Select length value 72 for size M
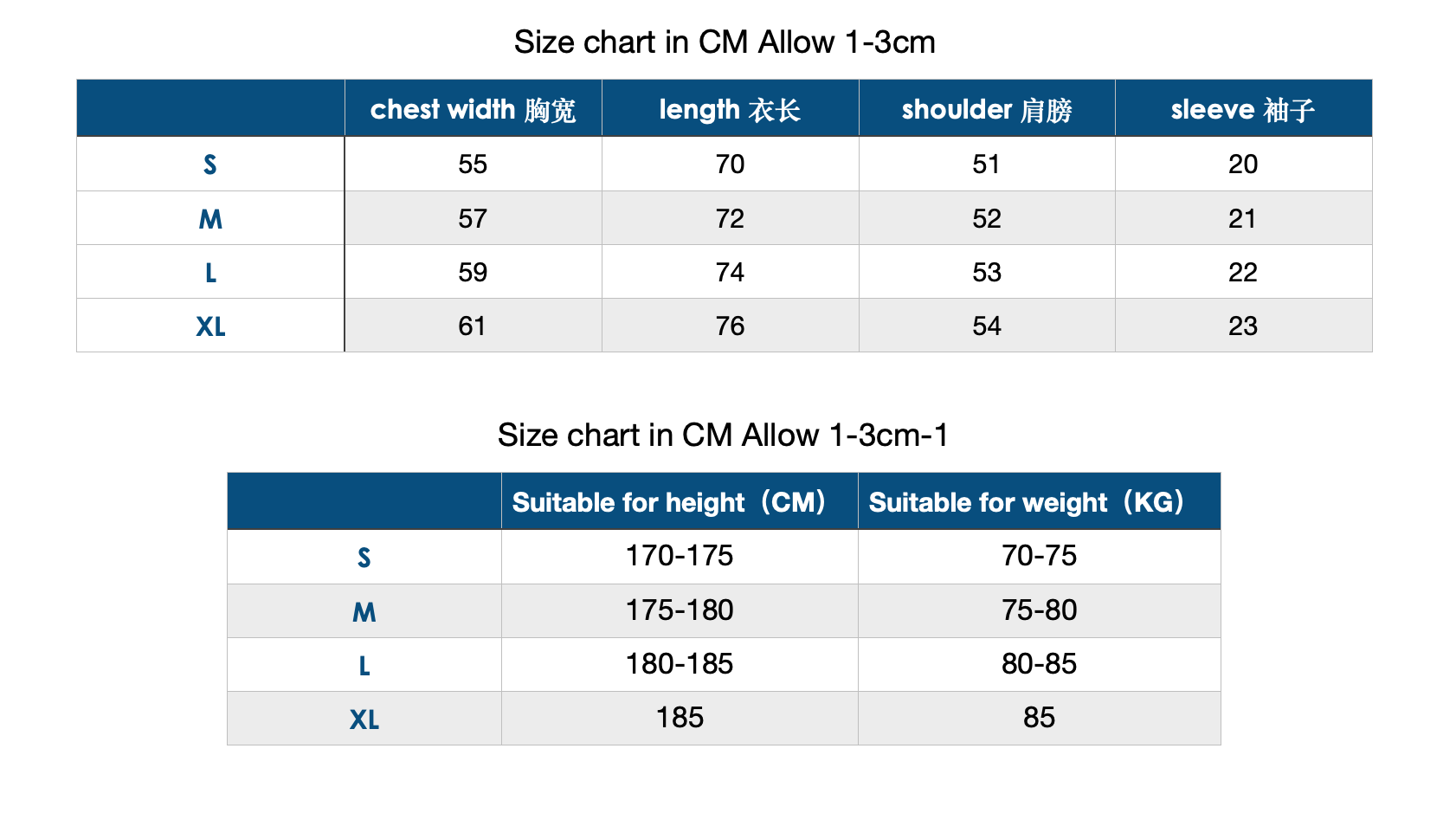Screen dimensions: 1456x826 click(x=730, y=218)
